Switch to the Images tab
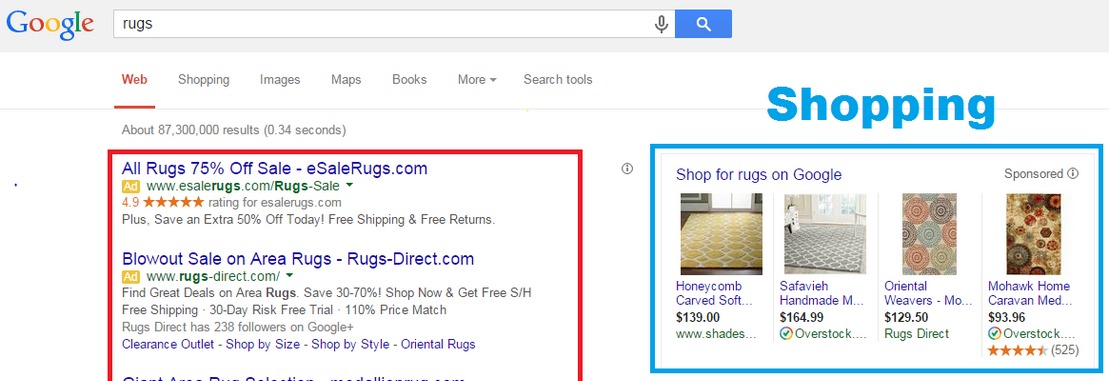Screen dimensions: 1109x381 [x=280, y=80]
